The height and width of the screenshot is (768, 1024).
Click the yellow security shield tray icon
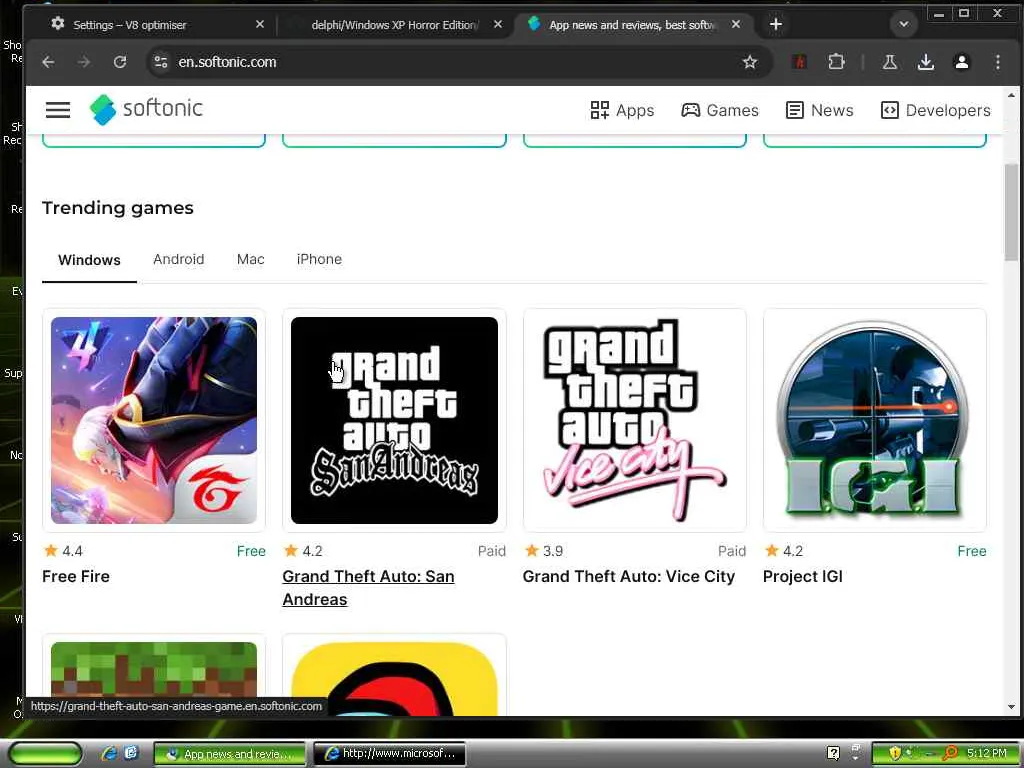pyautogui.click(x=895, y=754)
